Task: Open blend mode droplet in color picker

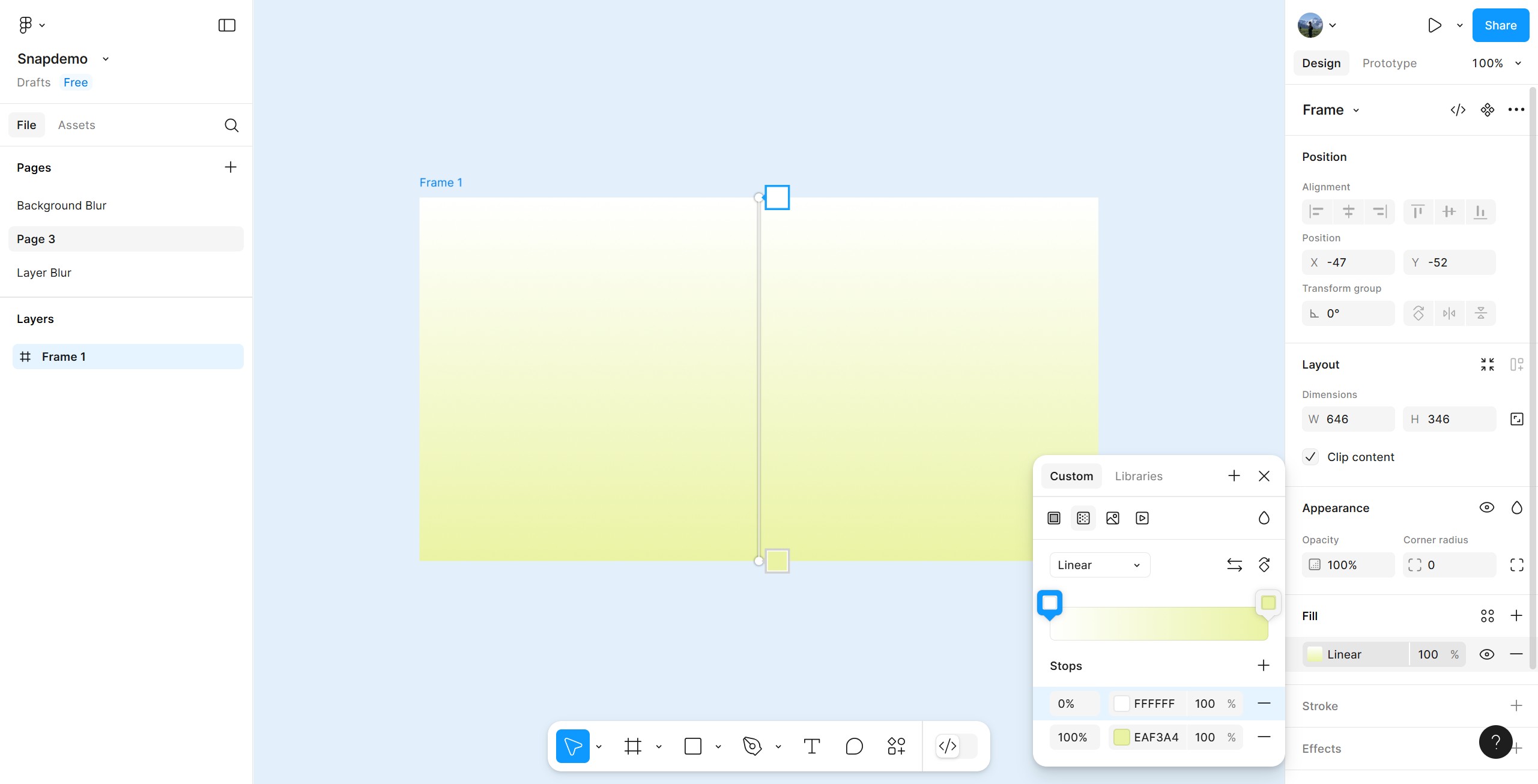Action: tap(1264, 518)
